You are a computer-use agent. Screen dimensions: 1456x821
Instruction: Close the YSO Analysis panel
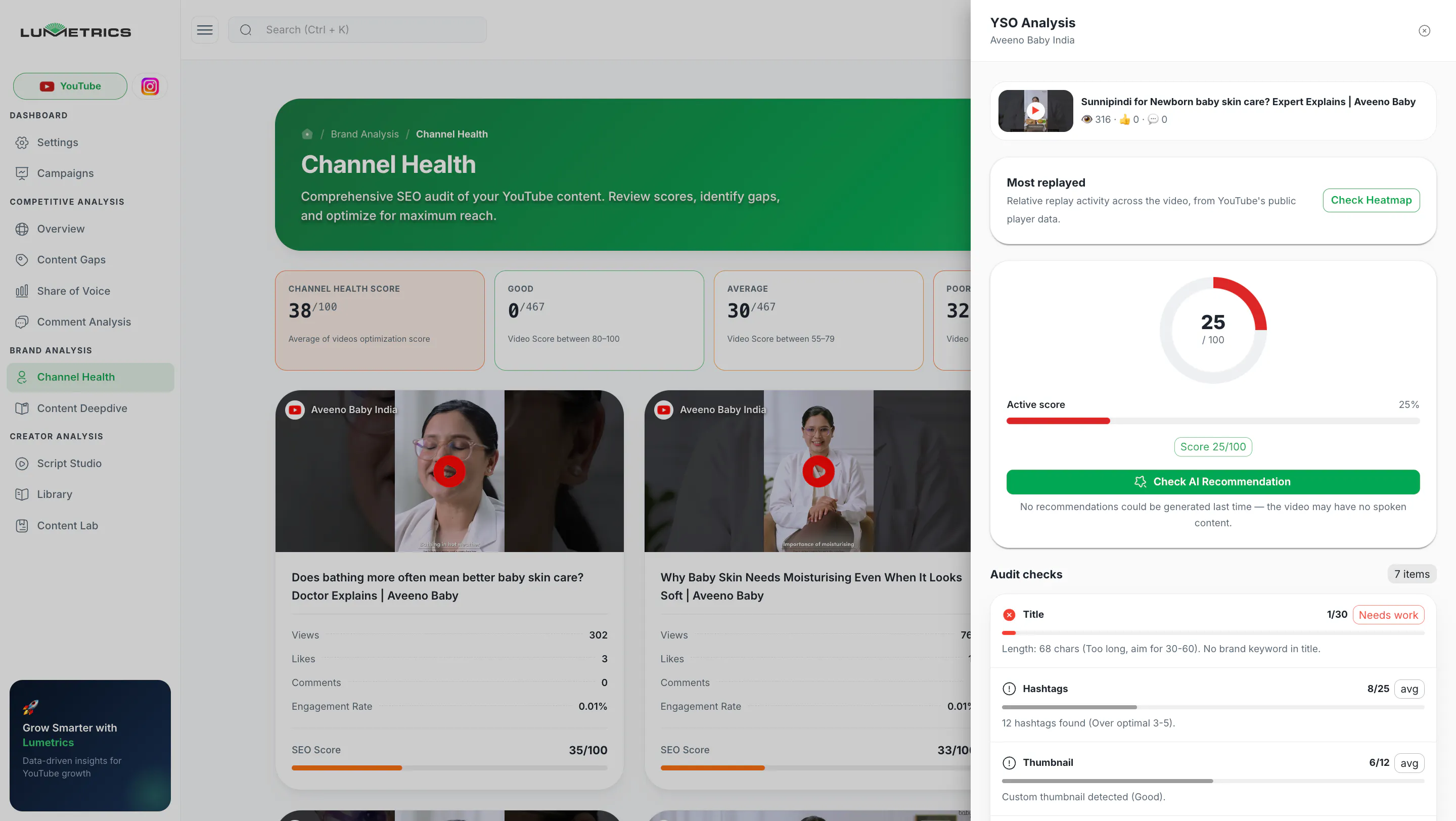tap(1424, 30)
